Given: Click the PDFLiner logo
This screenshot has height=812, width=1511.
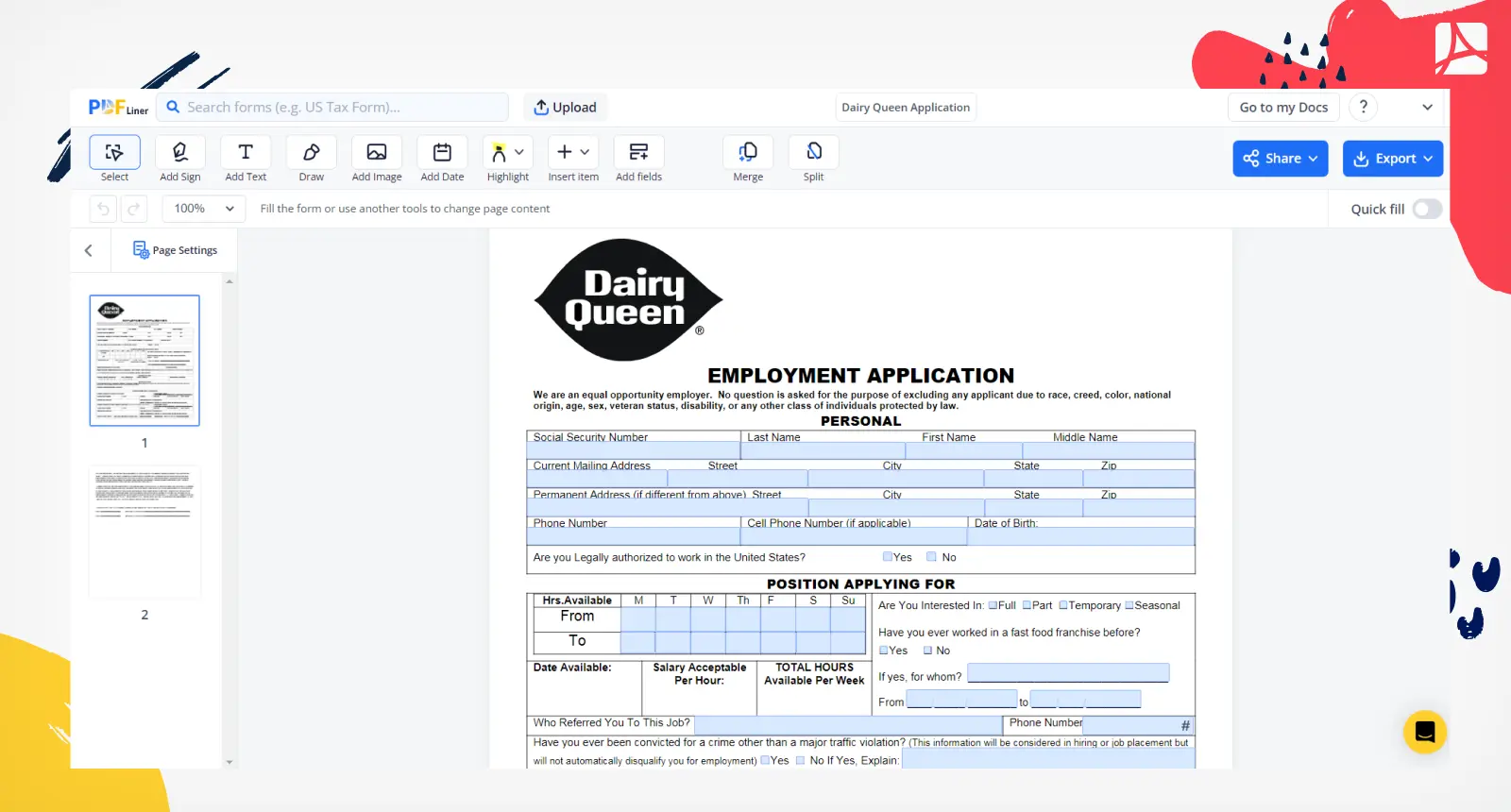Looking at the screenshot, I should point(118,108).
